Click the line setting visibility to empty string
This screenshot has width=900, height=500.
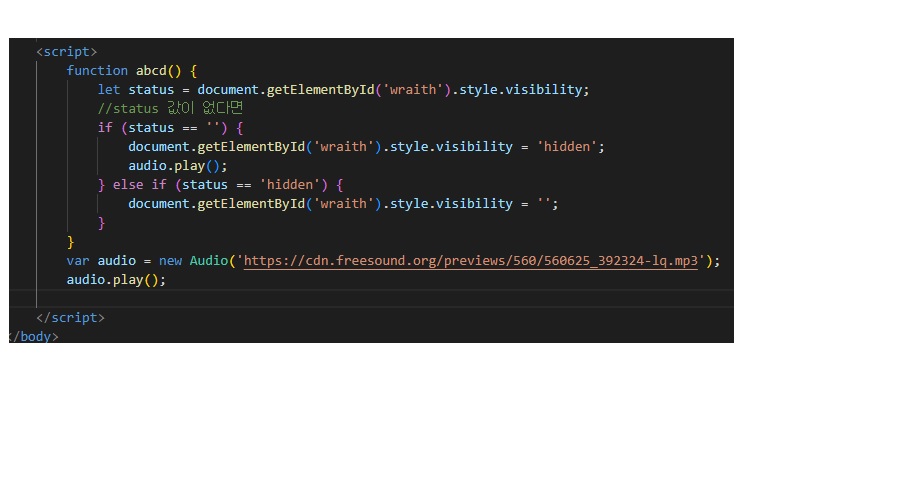pyautogui.click(x=343, y=203)
